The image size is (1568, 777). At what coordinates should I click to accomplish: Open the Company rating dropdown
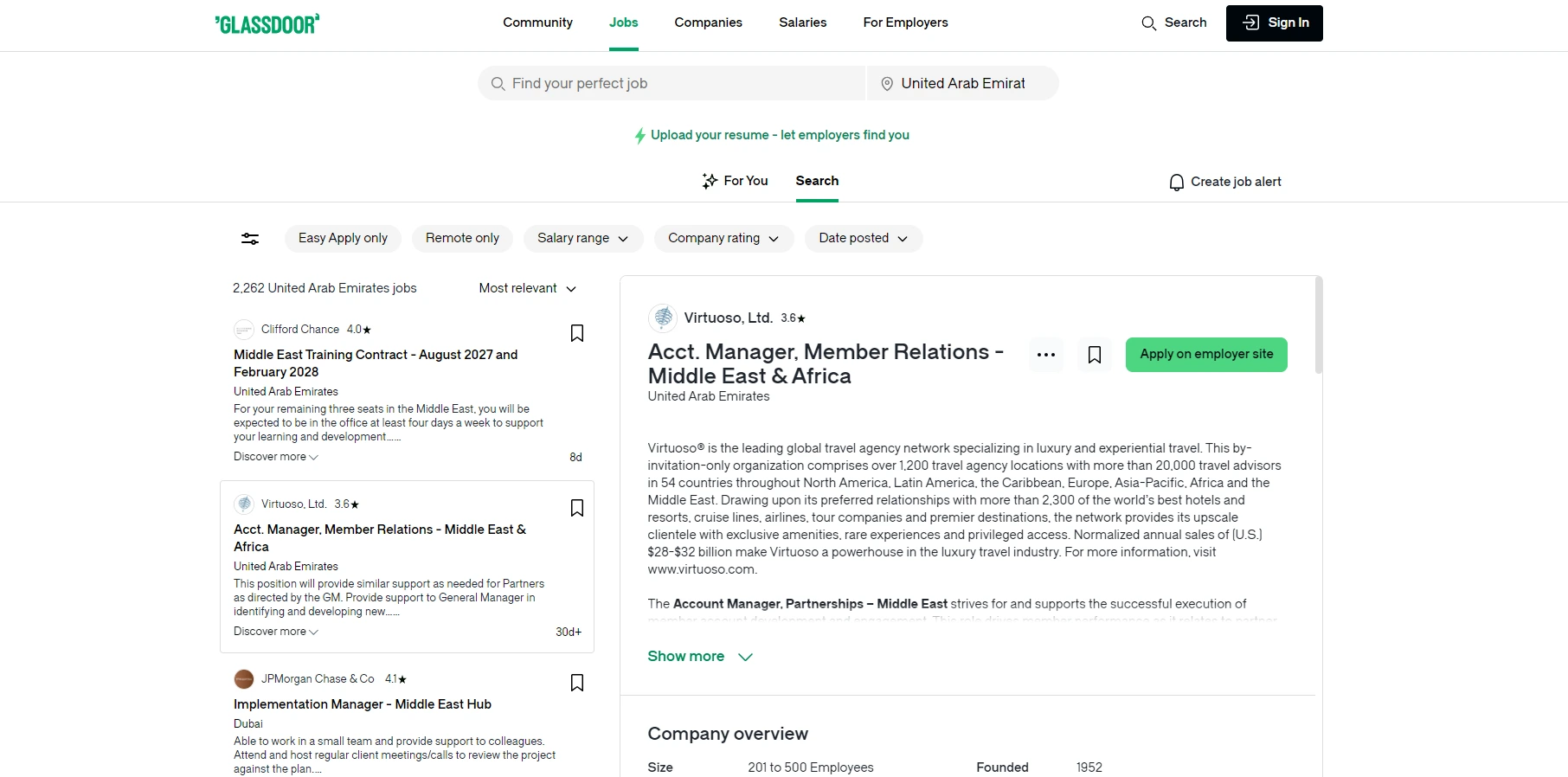tap(723, 239)
